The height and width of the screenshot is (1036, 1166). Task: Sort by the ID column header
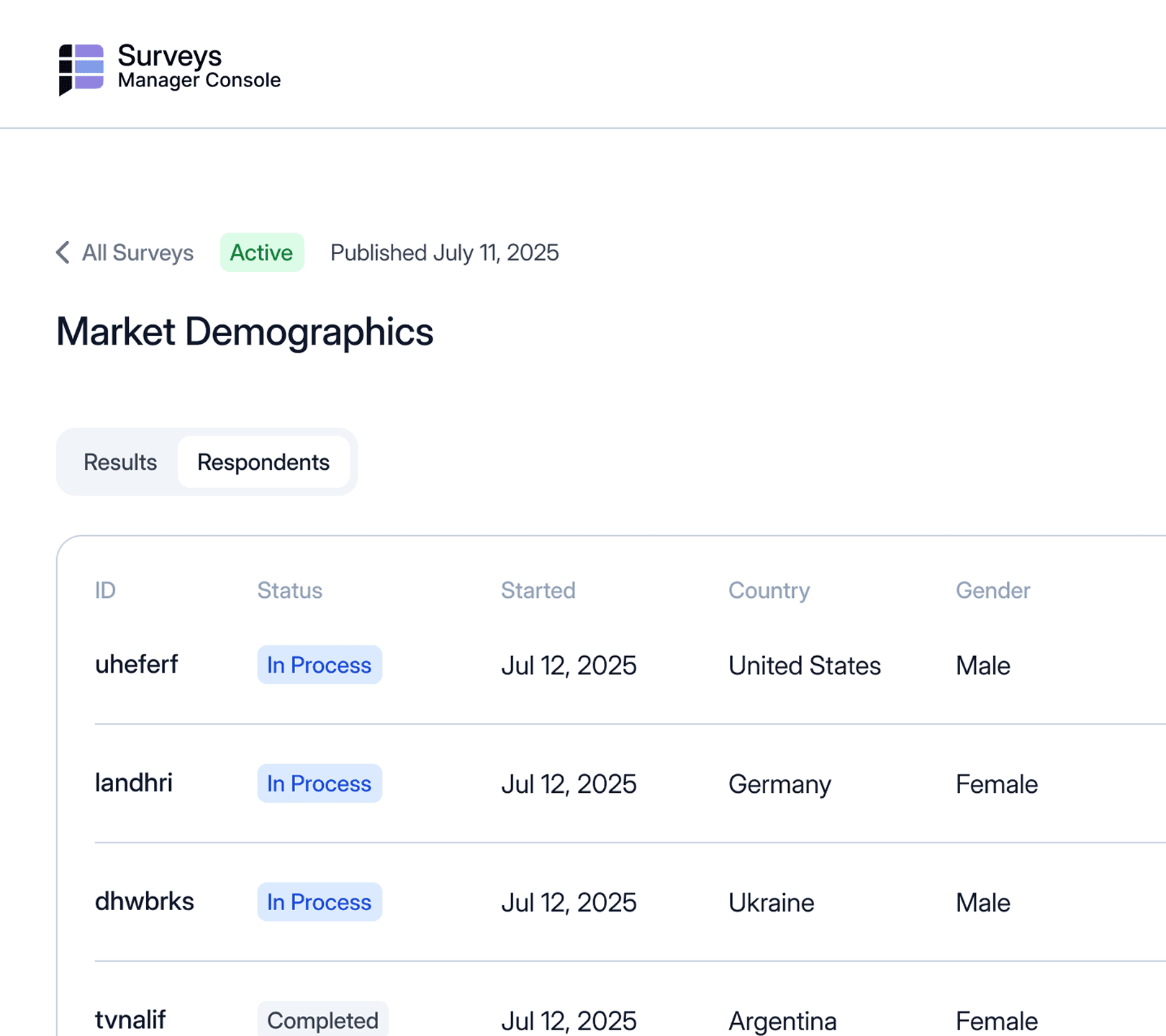click(x=105, y=590)
